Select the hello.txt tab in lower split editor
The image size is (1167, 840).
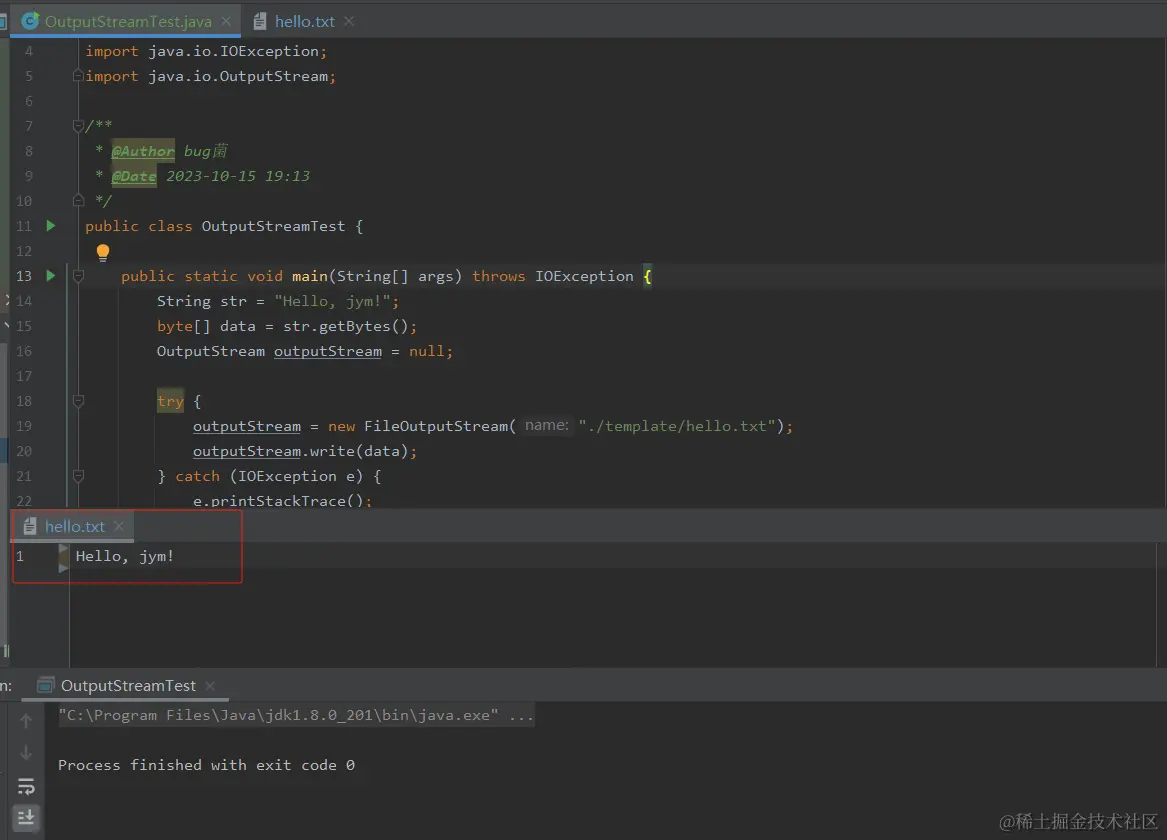click(74, 527)
